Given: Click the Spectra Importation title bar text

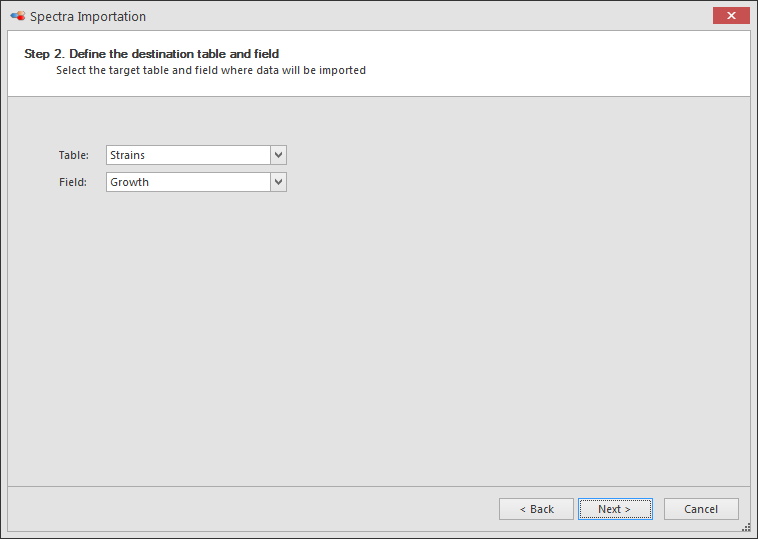Looking at the screenshot, I should [87, 16].
